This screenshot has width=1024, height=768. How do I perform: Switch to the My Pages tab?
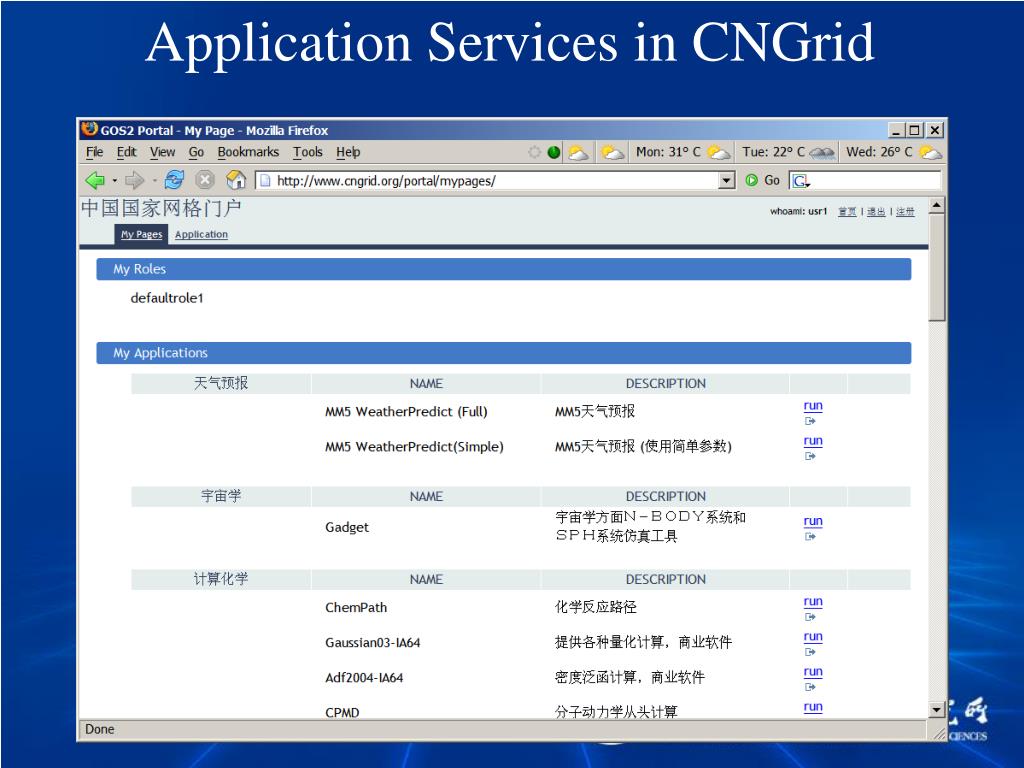[142, 234]
